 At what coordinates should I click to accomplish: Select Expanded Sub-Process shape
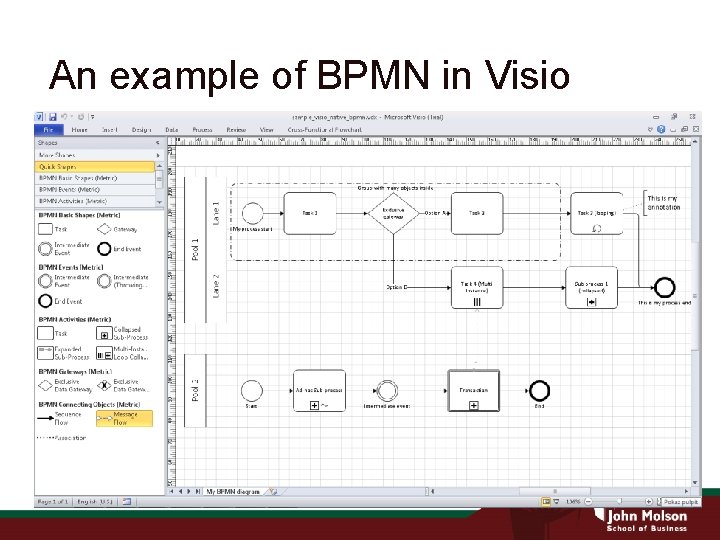pyautogui.click(x=63, y=353)
